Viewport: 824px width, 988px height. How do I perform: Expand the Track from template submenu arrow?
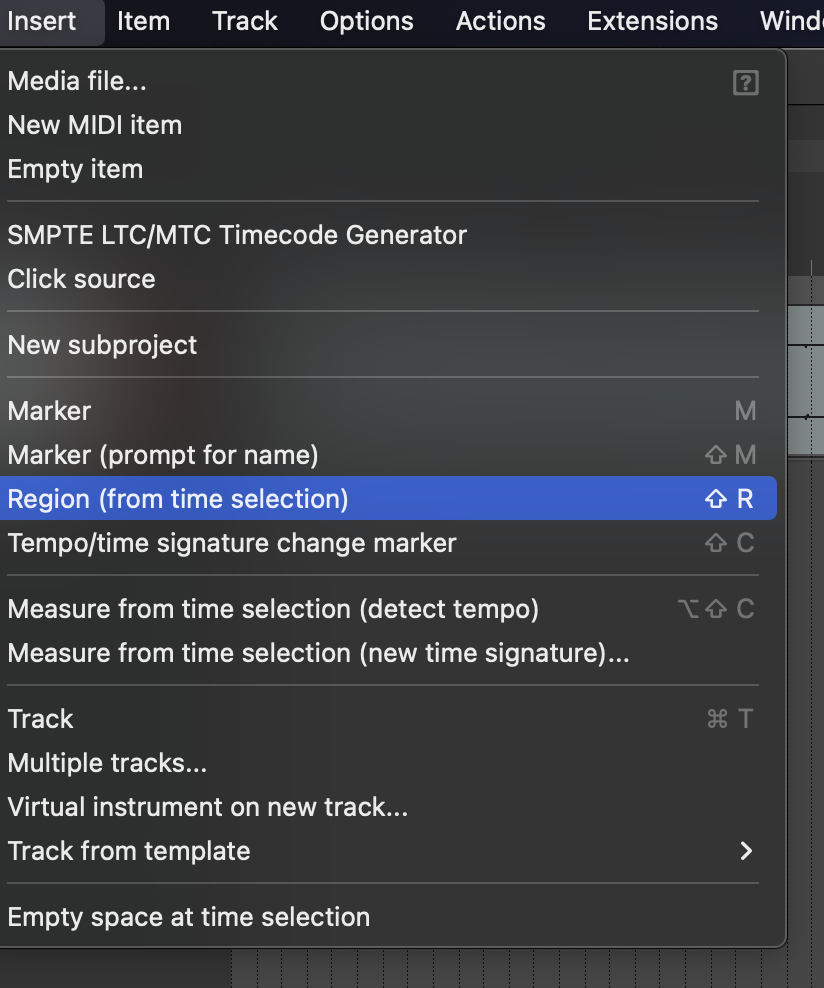(x=746, y=851)
